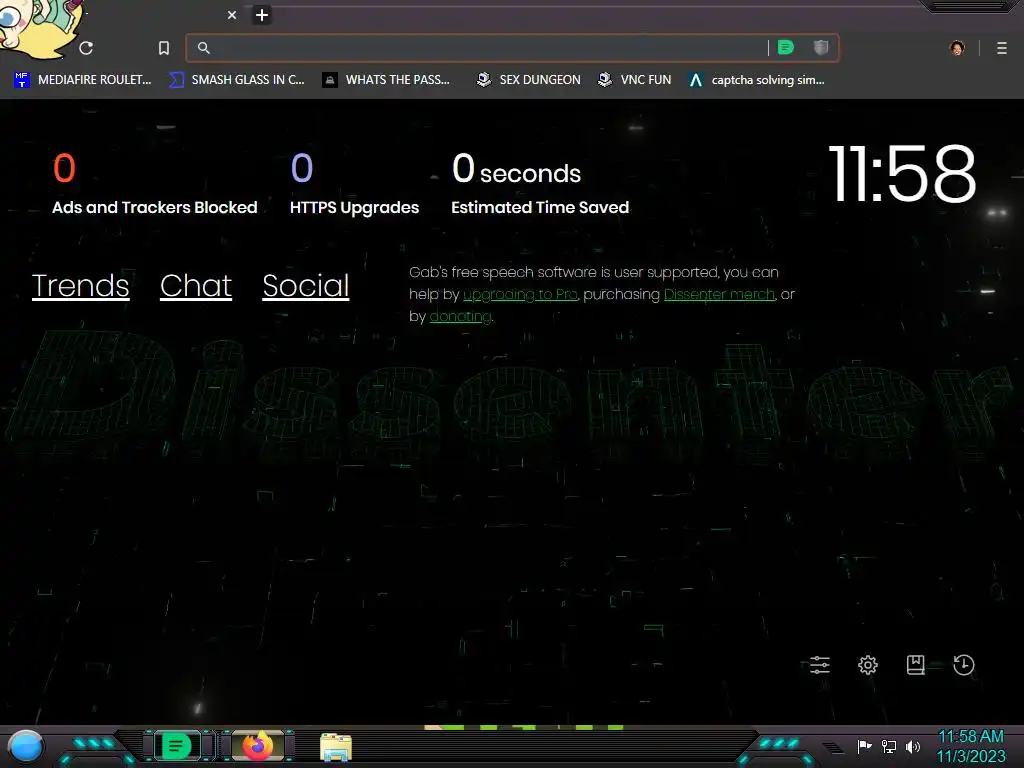
Task: Click the HTTPS Upgrades counter
Action: [x=355, y=184]
